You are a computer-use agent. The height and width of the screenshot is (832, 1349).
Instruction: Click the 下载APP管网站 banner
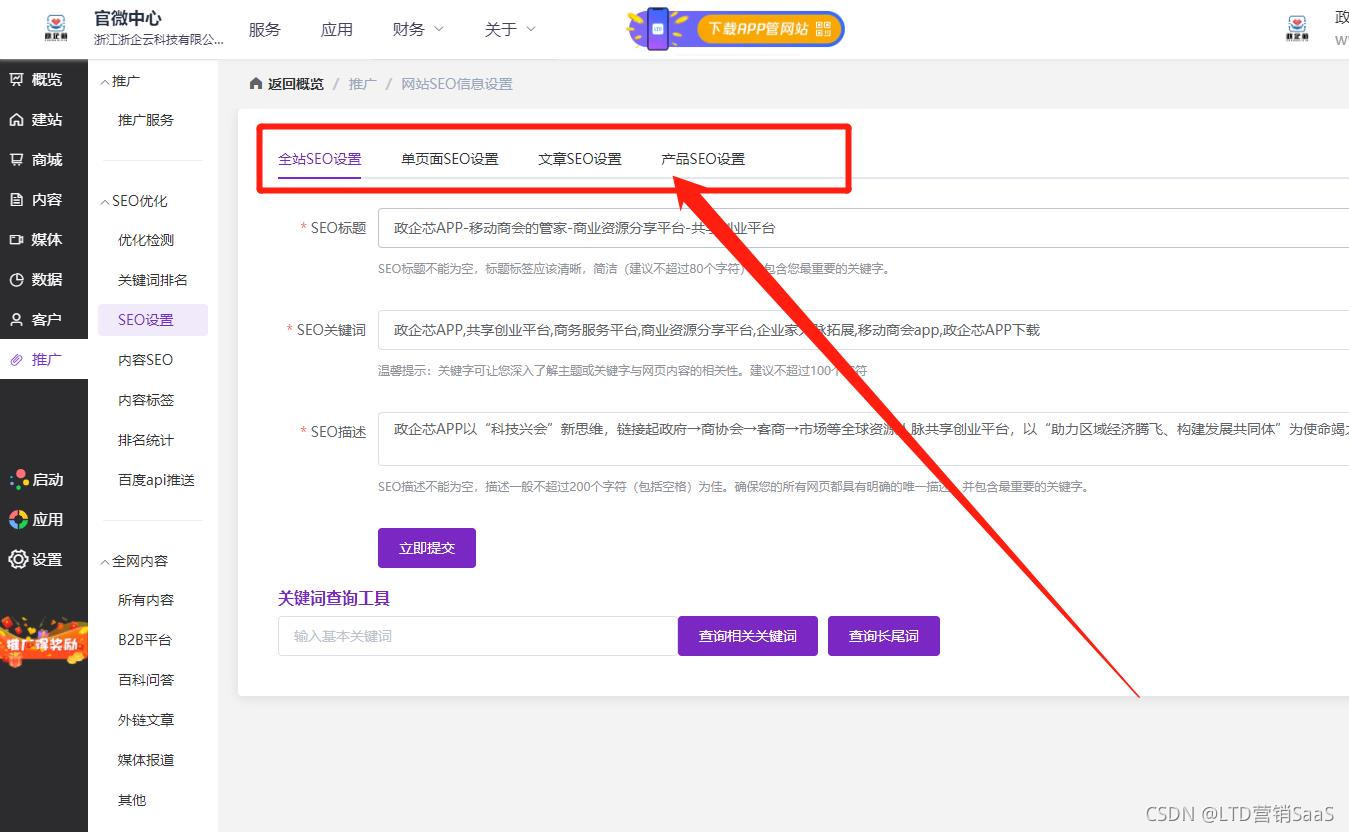point(735,29)
